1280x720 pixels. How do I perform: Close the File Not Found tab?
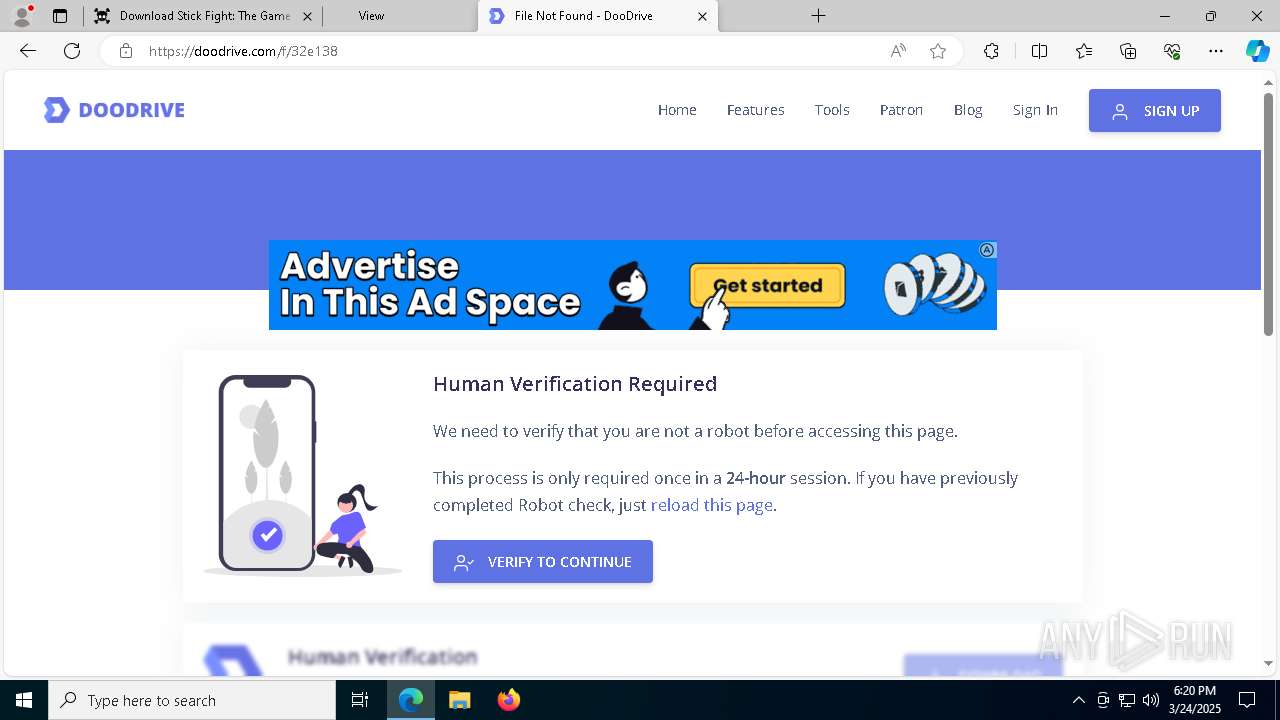[x=702, y=16]
